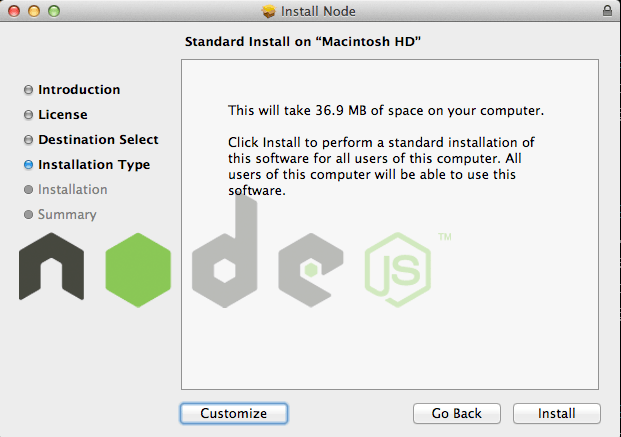621x437 pixels.
Task: Select the License step
Action: (x=63, y=114)
